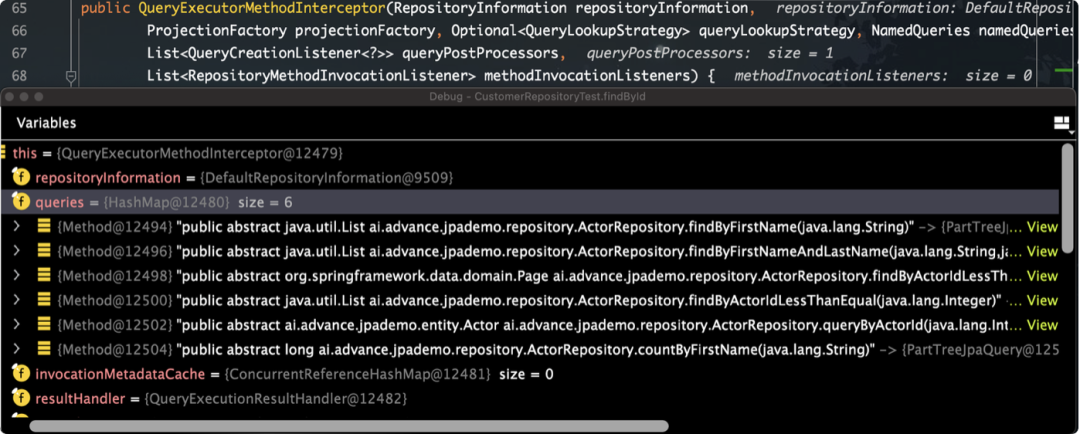Open View link for Method@12498 row
Screen dimensions: 1080x434
(1042, 276)
